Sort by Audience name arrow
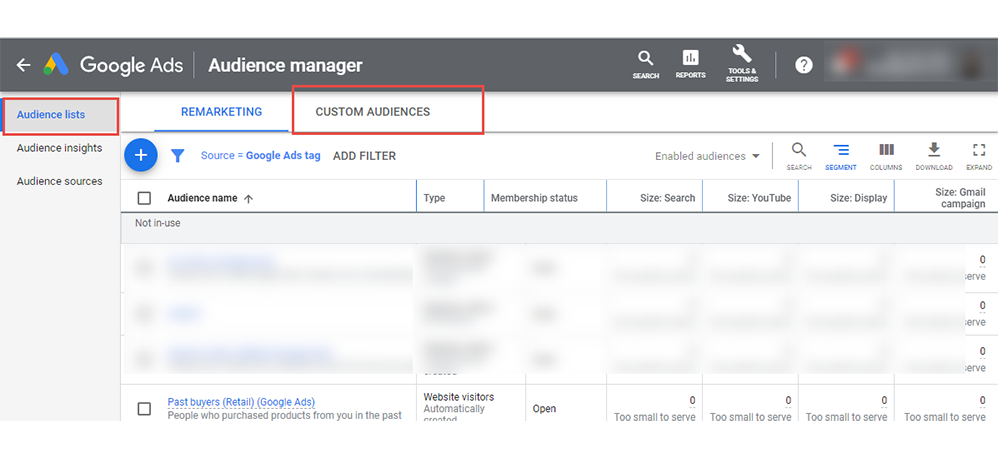The image size is (998, 458). 249,198
